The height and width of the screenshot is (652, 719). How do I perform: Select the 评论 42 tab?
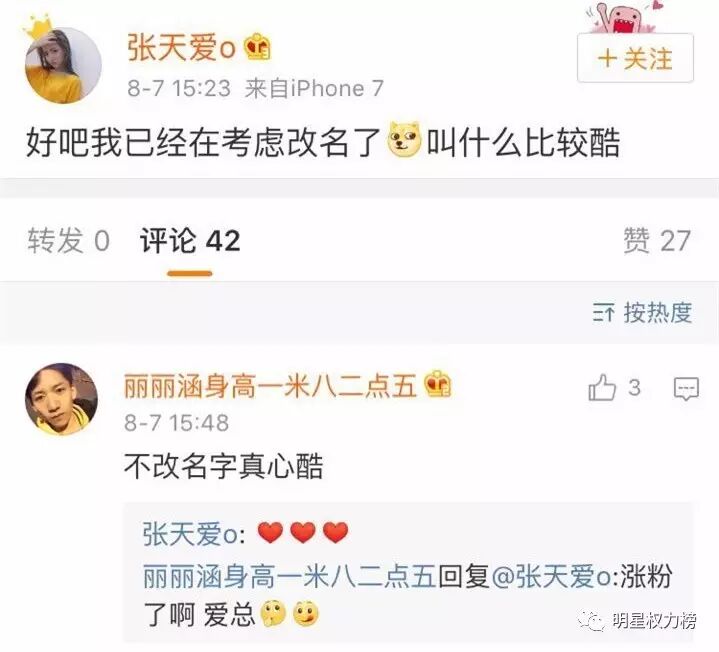(190, 240)
